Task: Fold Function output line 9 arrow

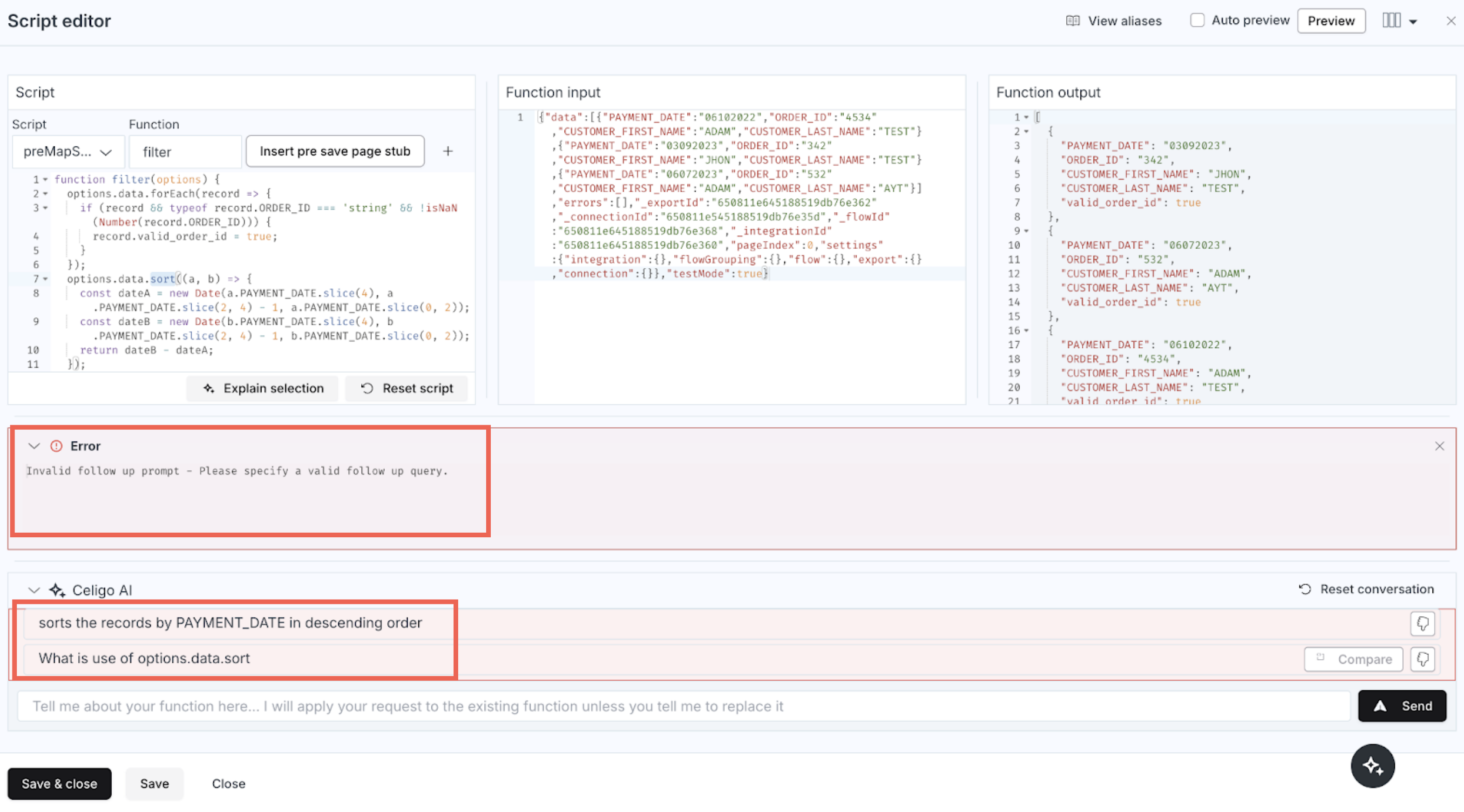Action: click(x=1026, y=231)
